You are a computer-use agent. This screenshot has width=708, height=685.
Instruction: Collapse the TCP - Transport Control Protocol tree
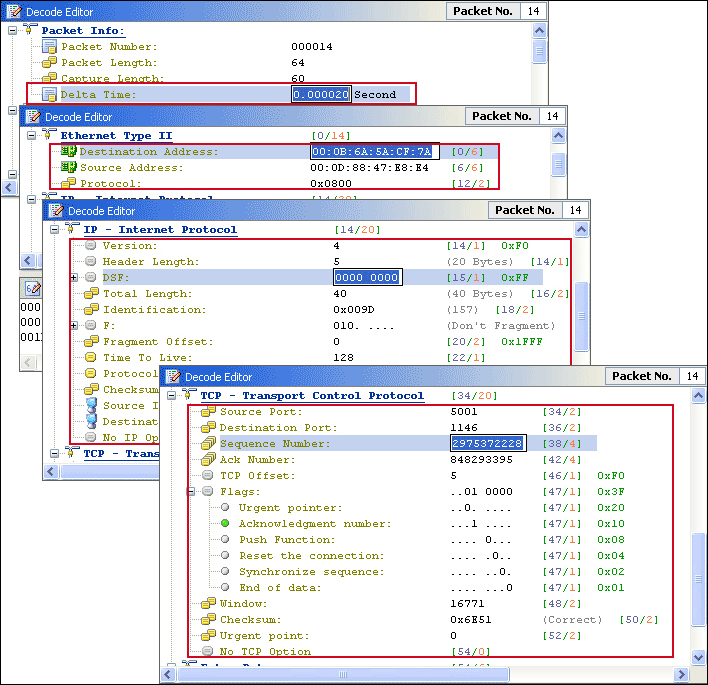click(171, 396)
